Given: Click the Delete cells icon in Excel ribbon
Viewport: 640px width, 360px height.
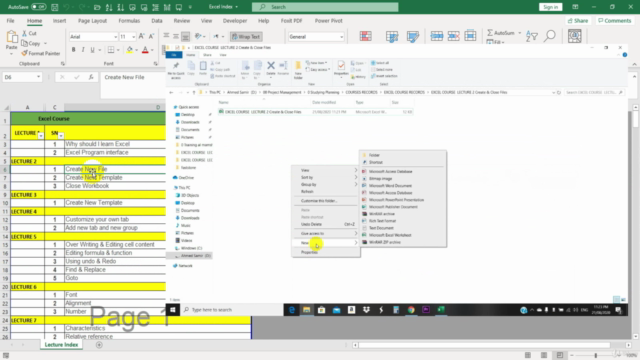Looking at the screenshot, I should [x=453, y=36].
